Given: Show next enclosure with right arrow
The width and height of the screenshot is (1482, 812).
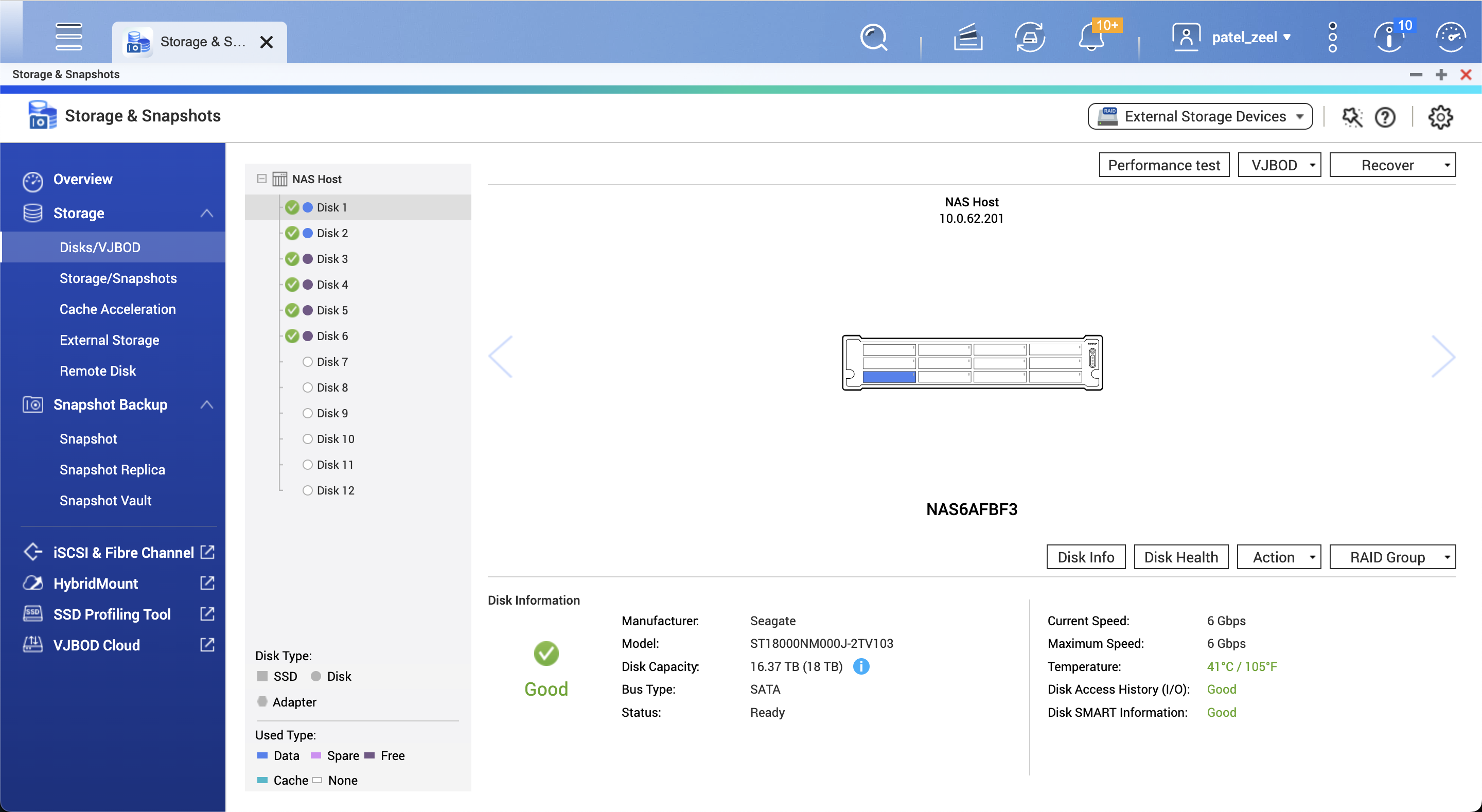Looking at the screenshot, I should (x=1443, y=357).
